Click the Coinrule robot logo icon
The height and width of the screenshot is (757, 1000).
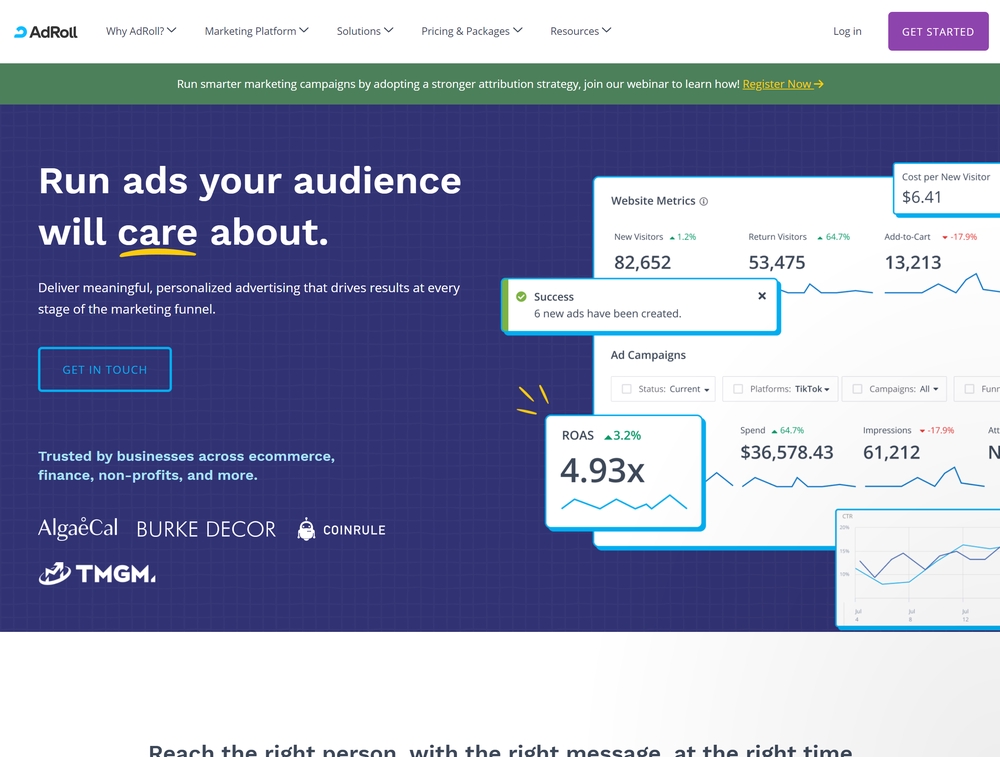coord(306,529)
